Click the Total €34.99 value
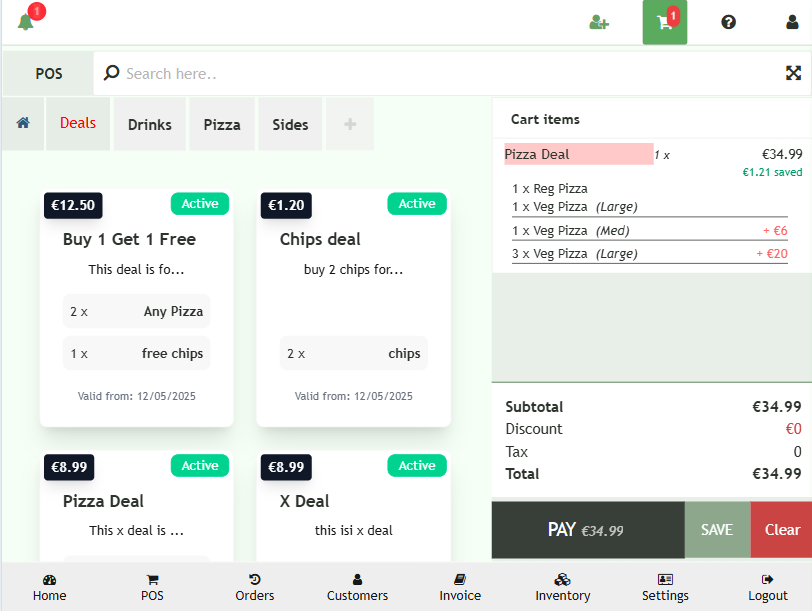 click(x=777, y=474)
